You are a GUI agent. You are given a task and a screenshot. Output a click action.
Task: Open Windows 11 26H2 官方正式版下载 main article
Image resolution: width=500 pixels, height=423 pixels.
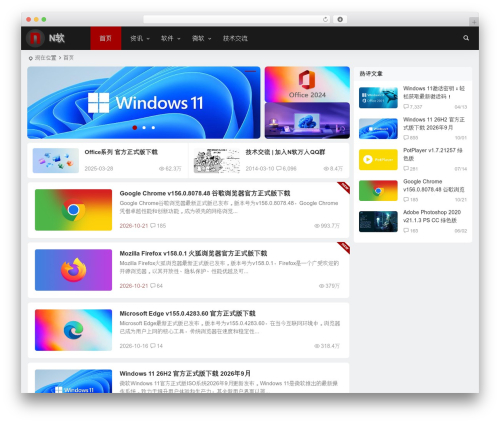pos(185,373)
